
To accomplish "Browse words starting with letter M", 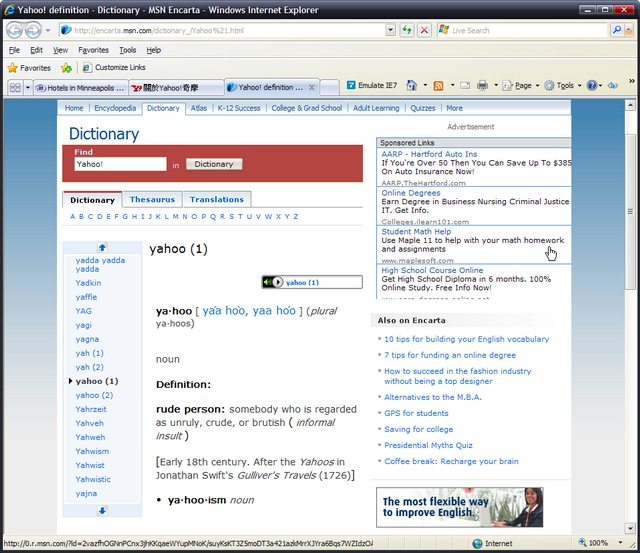I will tap(176, 217).
